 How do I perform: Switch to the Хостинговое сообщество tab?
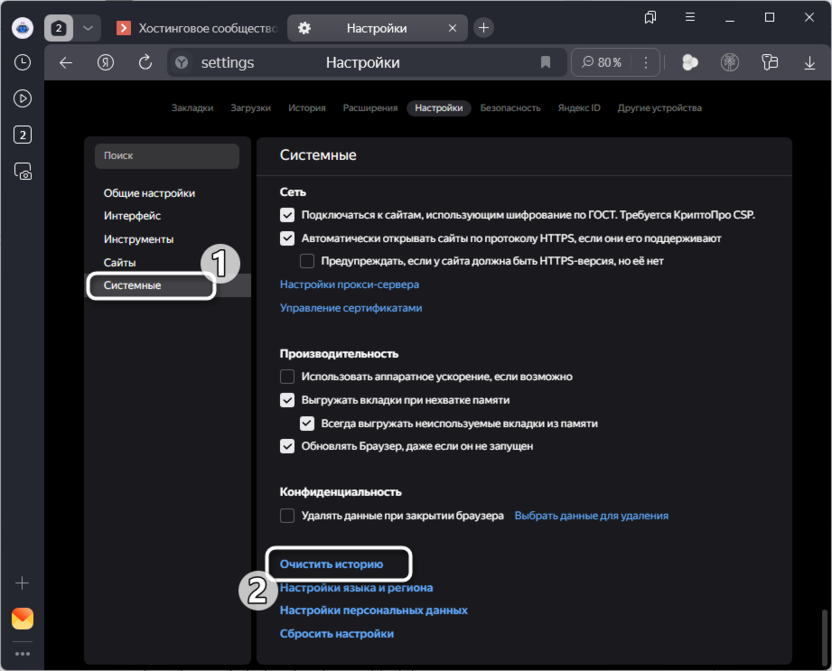[x=197, y=28]
